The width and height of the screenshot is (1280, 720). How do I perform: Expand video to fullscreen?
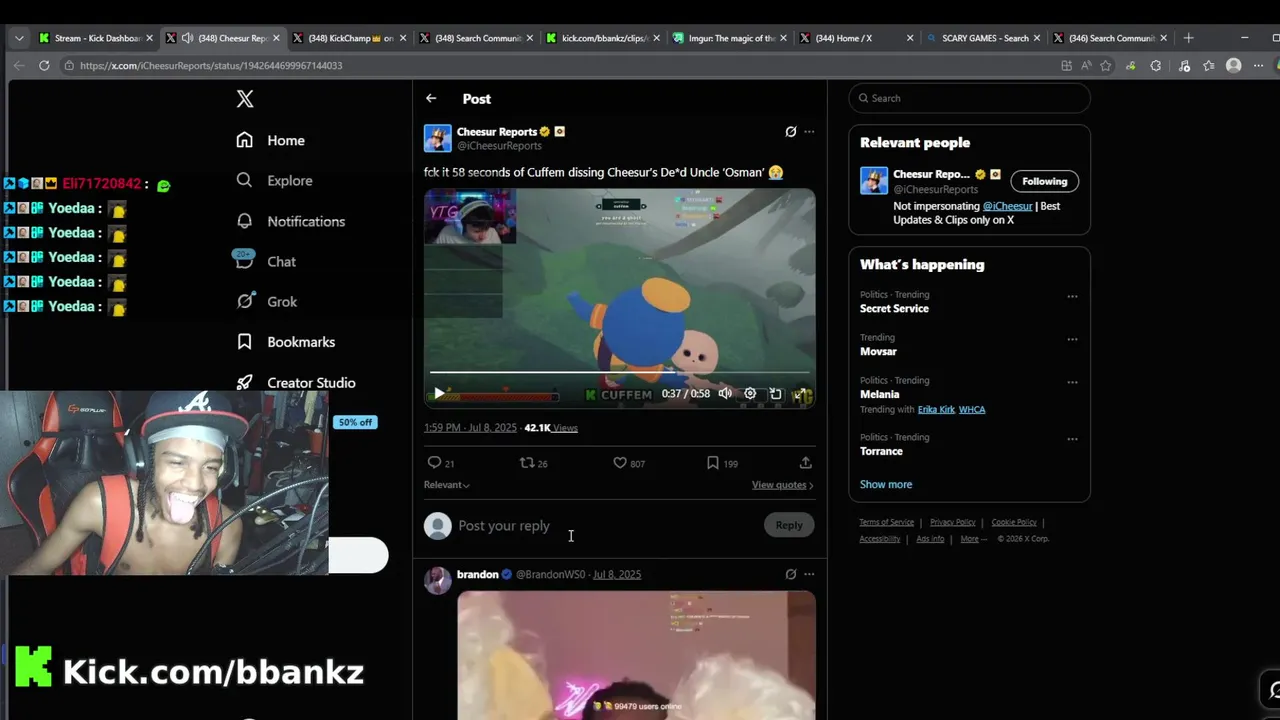pyautogui.click(x=800, y=394)
